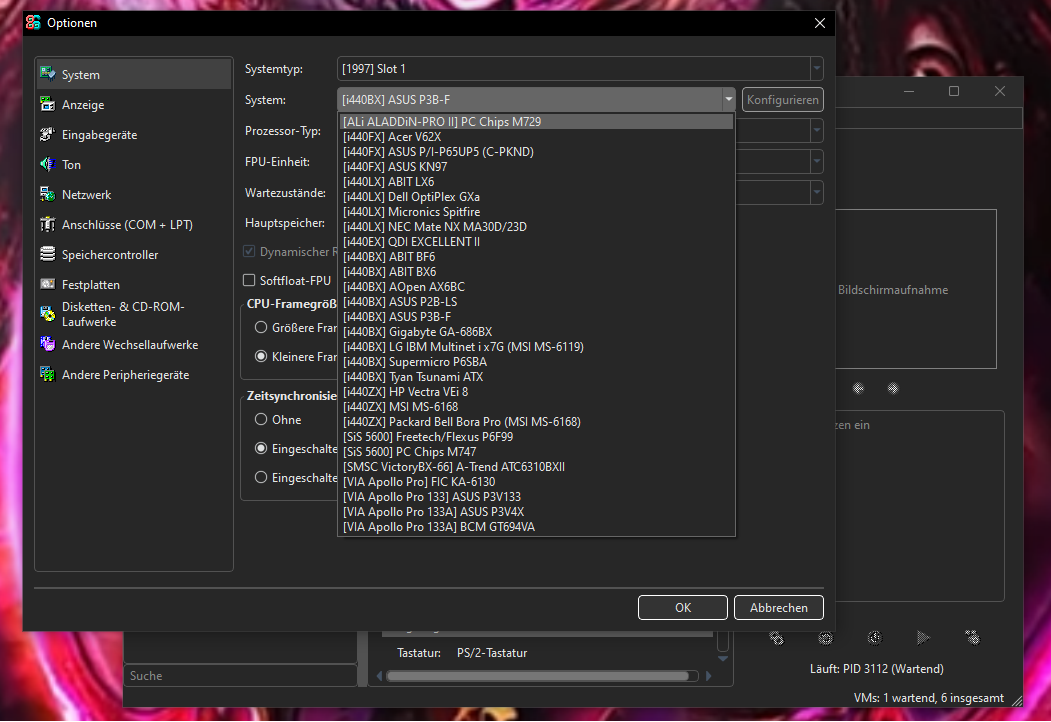The width and height of the screenshot is (1051, 722).
Task: Select the Anzeige display icon in sidebar
Action: pyautogui.click(x=47, y=104)
